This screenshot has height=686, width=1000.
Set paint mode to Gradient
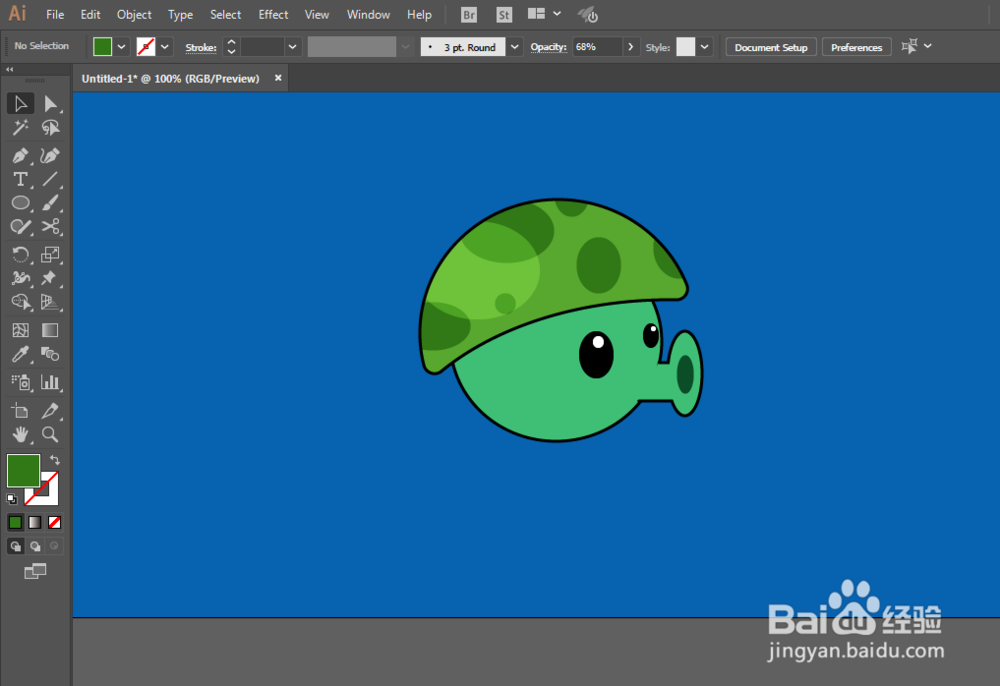35,523
